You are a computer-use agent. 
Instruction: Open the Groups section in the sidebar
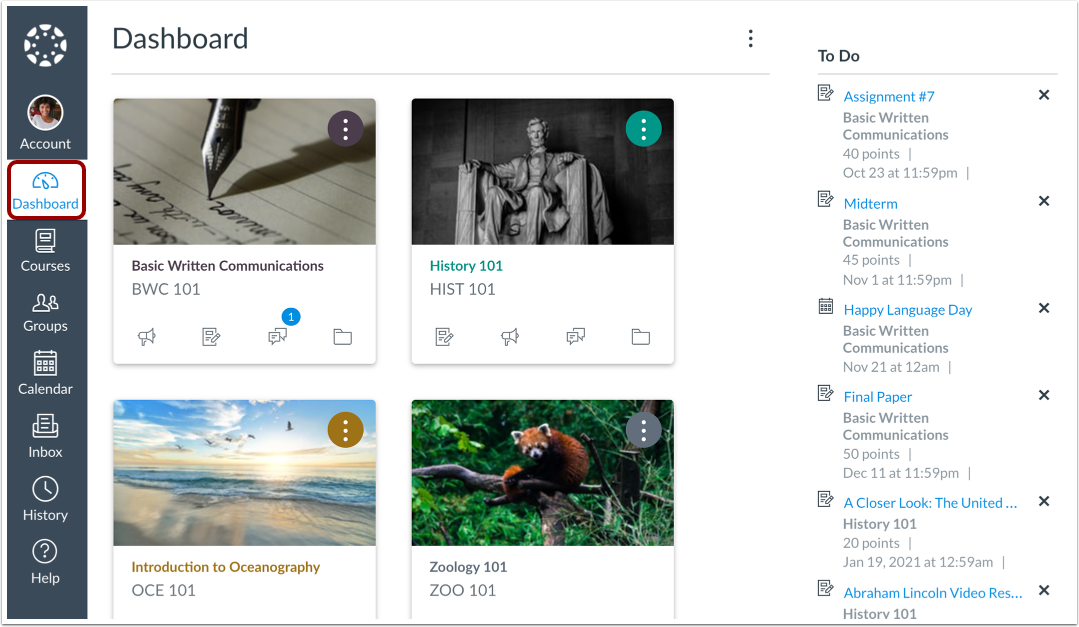click(x=45, y=311)
